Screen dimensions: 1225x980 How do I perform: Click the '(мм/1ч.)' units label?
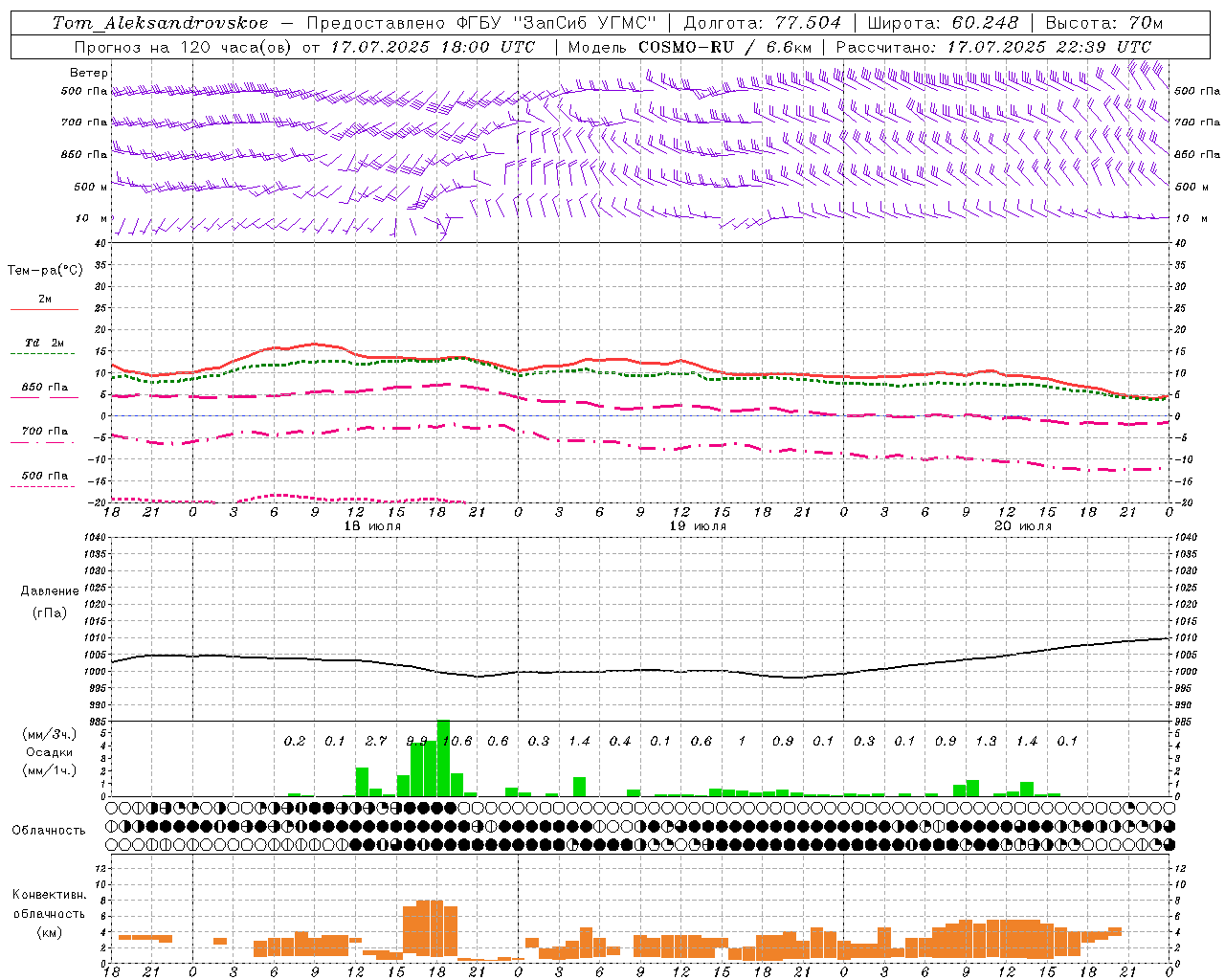(49, 769)
